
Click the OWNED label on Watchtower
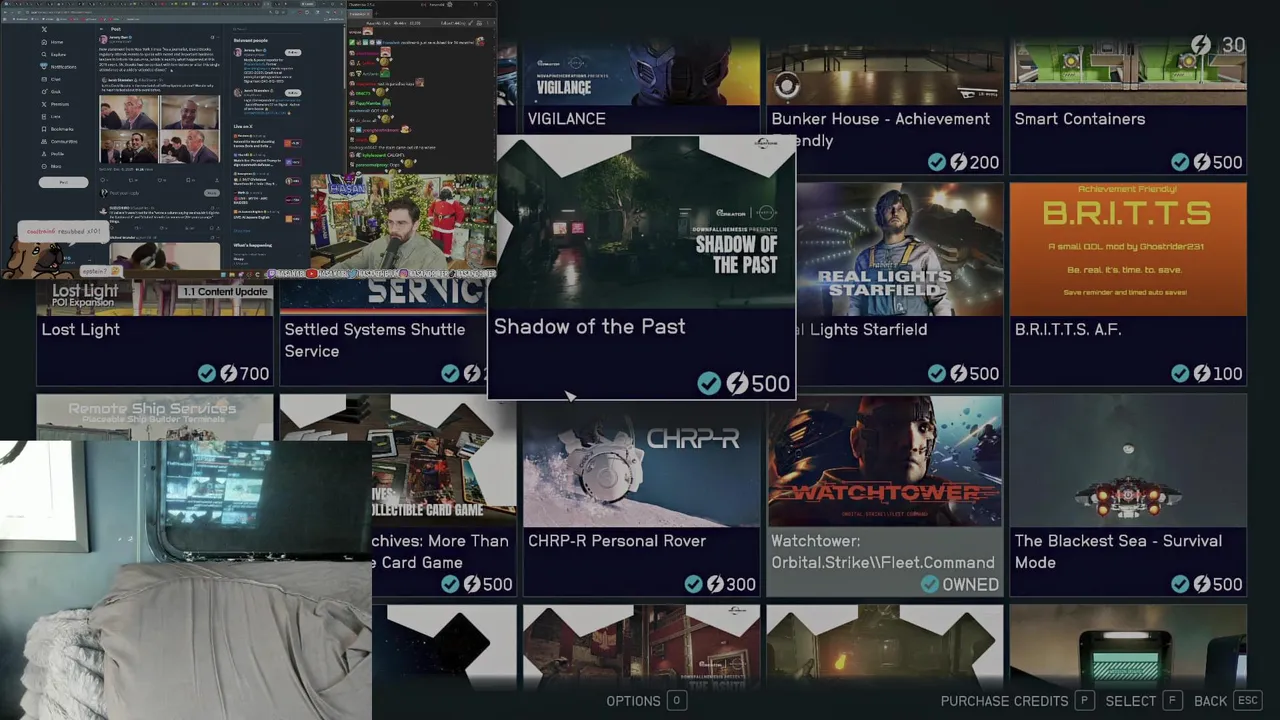coord(970,585)
